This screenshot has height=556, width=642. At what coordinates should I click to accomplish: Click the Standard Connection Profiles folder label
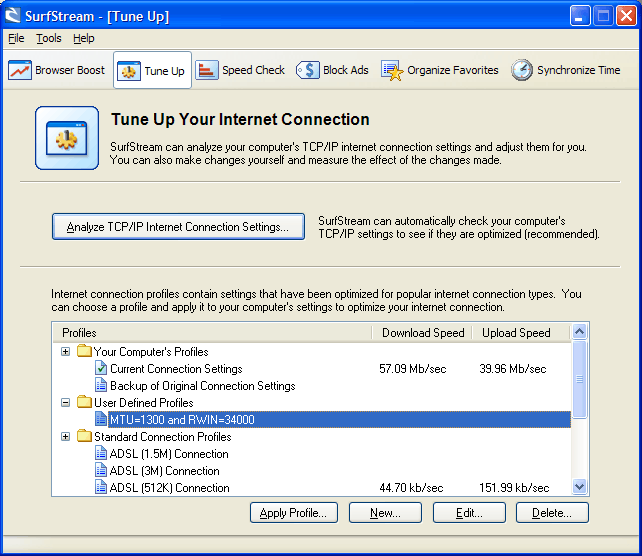(x=163, y=436)
